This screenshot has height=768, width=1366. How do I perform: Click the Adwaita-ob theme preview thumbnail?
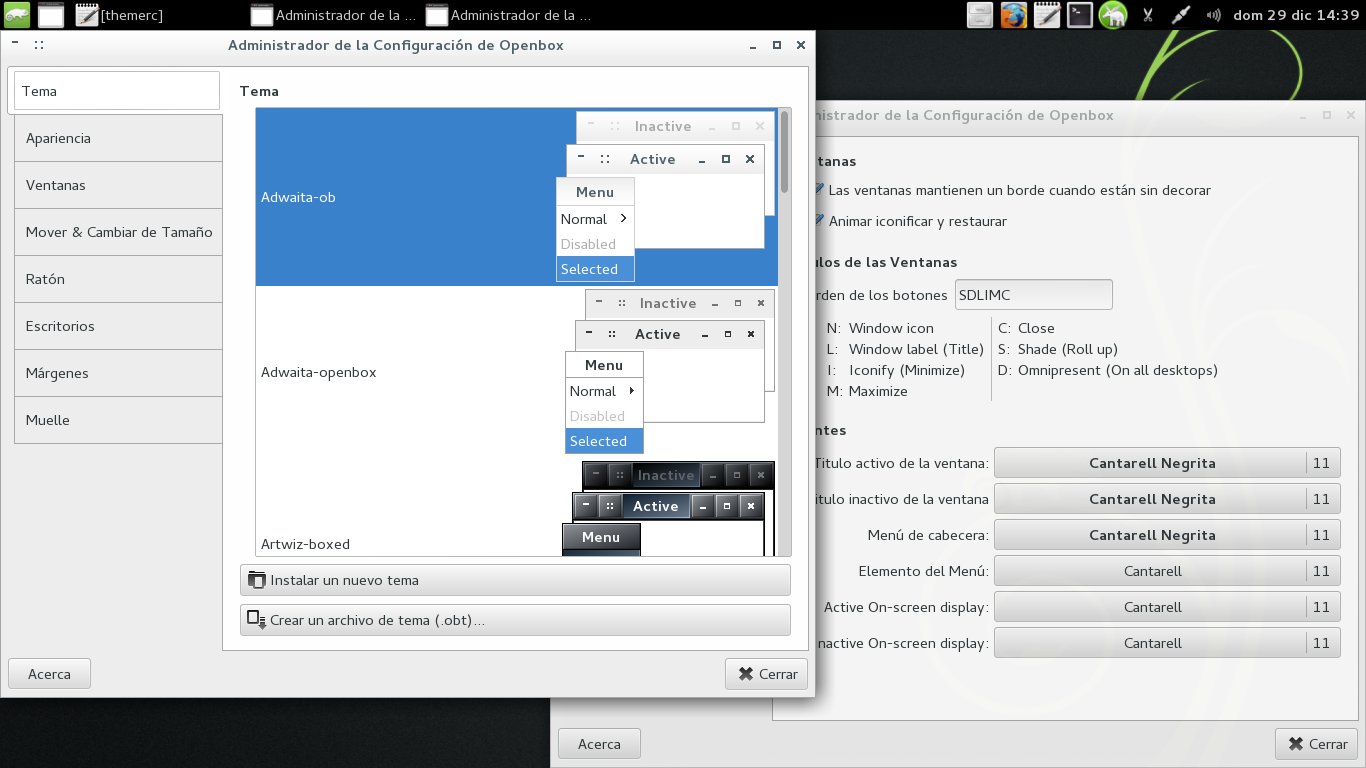pyautogui.click(x=665, y=196)
